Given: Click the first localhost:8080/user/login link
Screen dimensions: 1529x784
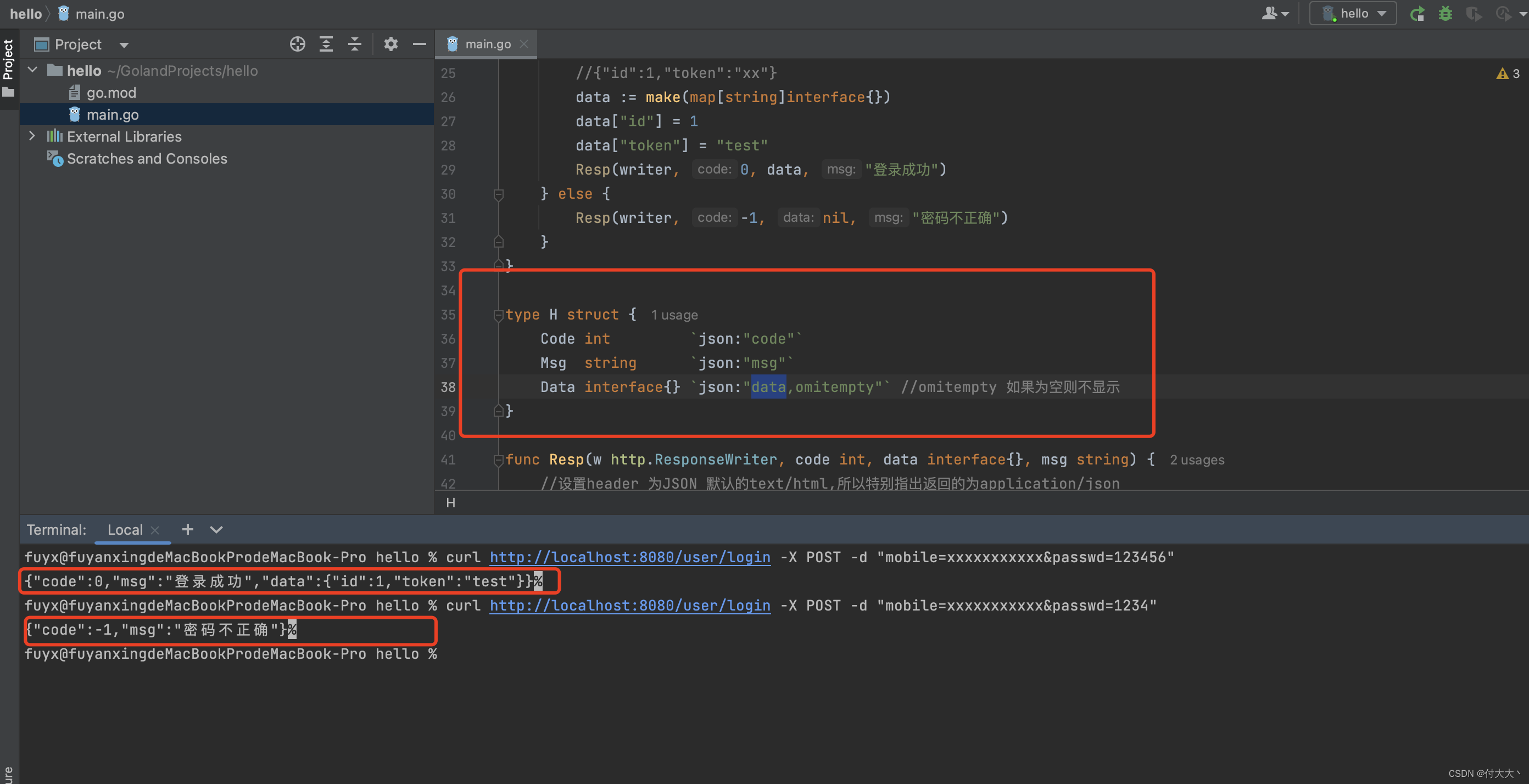Looking at the screenshot, I should click(x=630, y=557).
